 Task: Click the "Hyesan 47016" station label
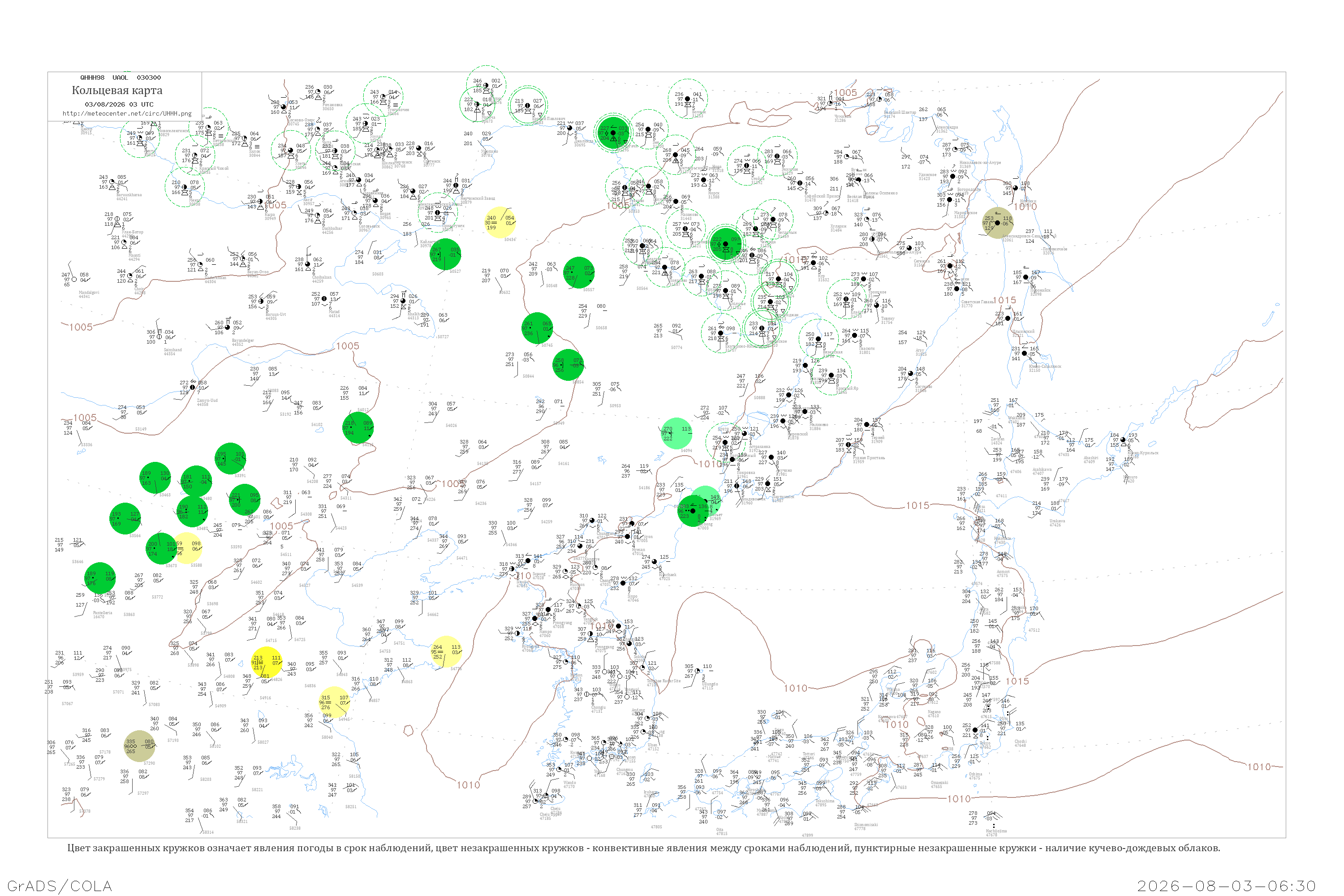point(638,551)
